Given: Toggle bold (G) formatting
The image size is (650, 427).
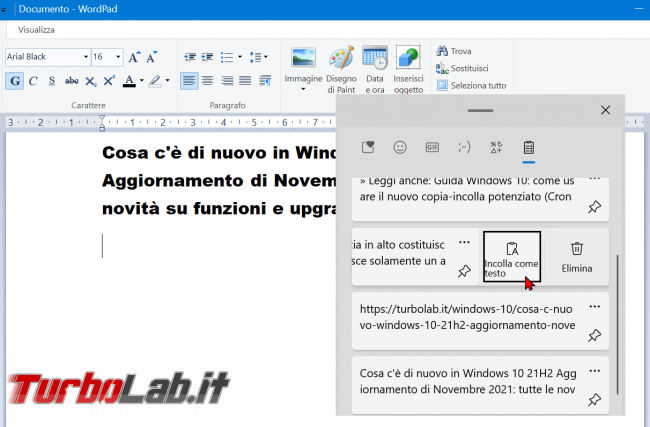Looking at the screenshot, I should [x=15, y=81].
